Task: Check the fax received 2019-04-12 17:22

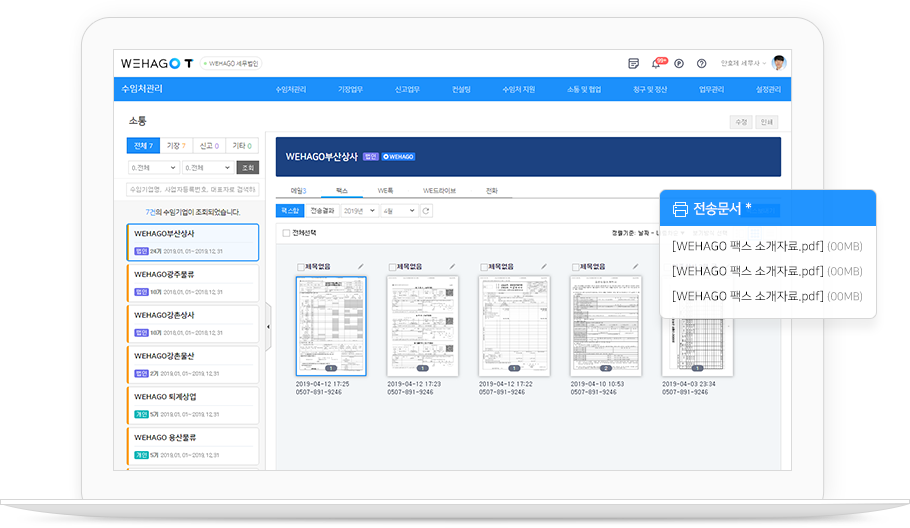Action: [x=484, y=267]
